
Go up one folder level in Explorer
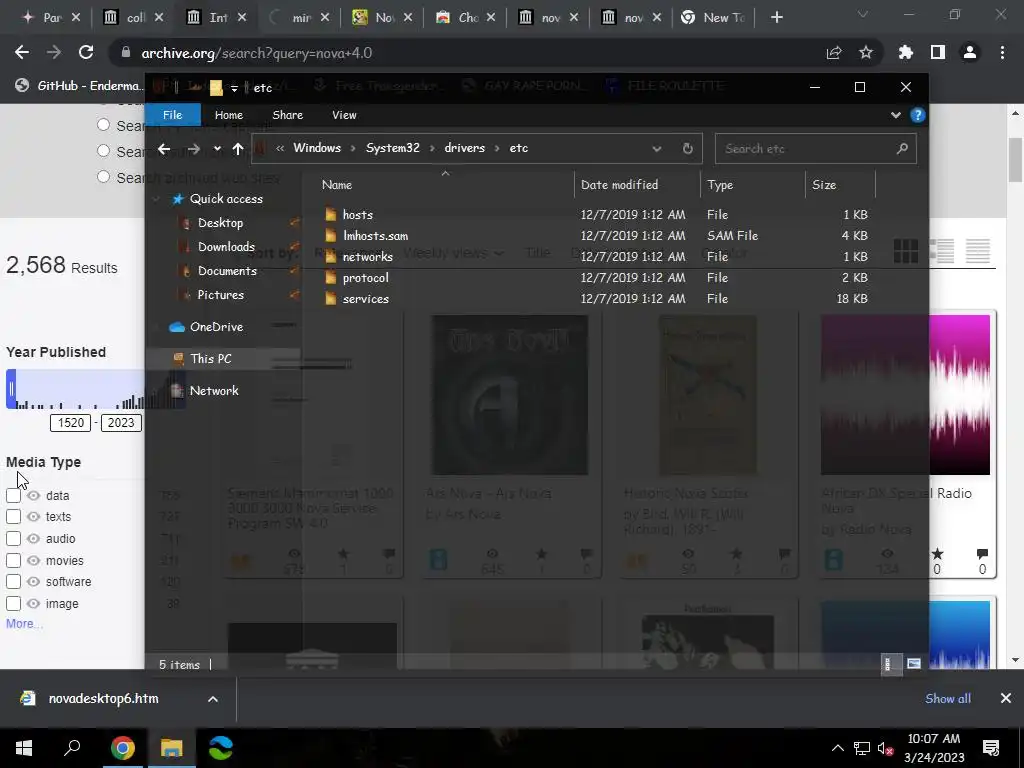pyautogui.click(x=238, y=149)
